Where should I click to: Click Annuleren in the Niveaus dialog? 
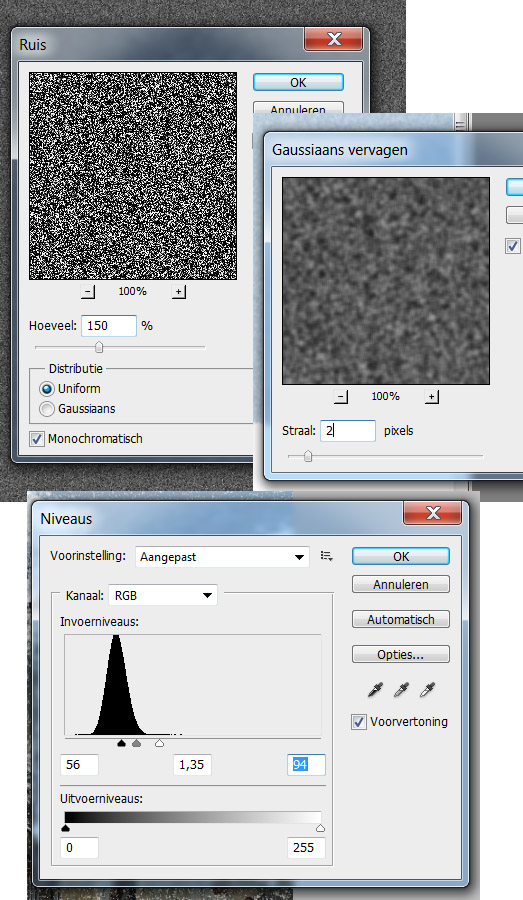click(x=401, y=584)
